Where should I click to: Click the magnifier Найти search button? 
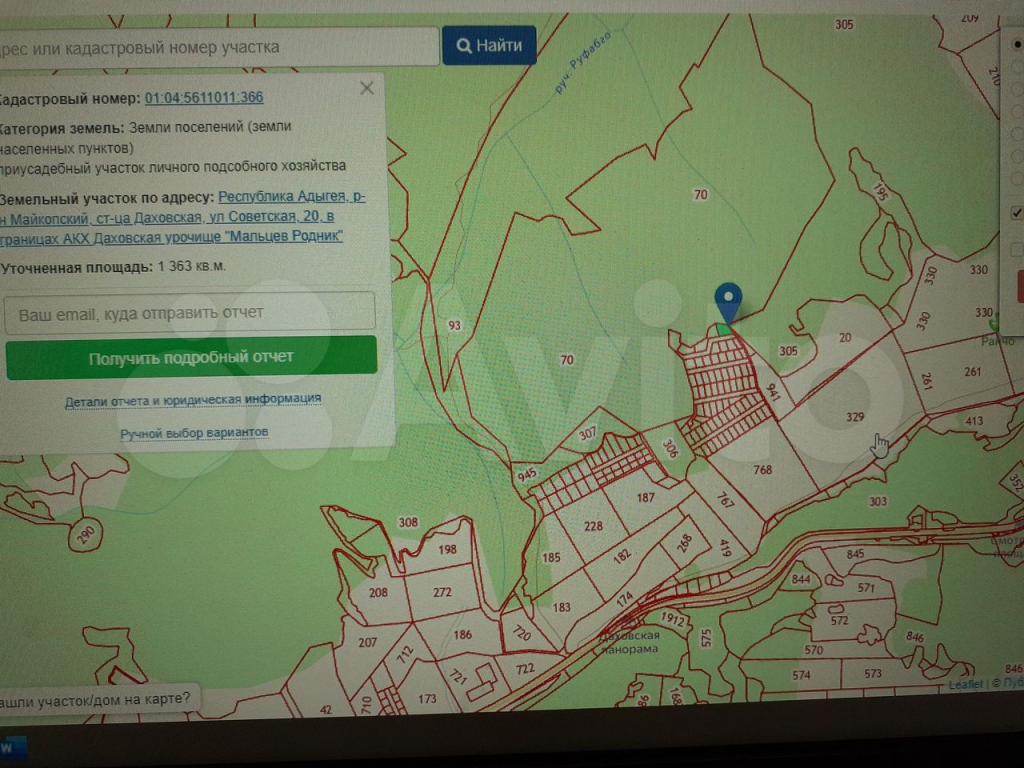[489, 46]
